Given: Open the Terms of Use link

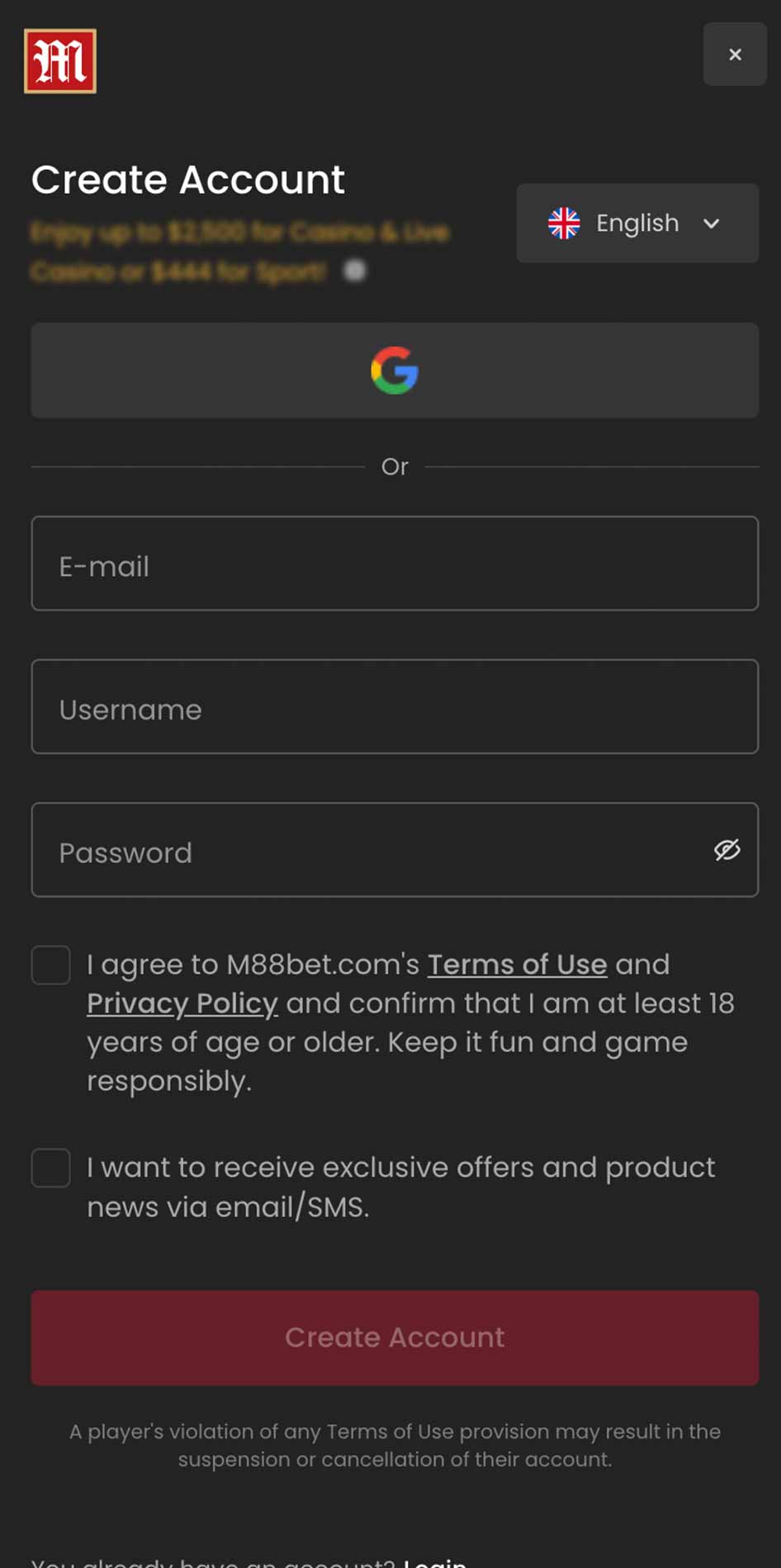Looking at the screenshot, I should [x=518, y=964].
